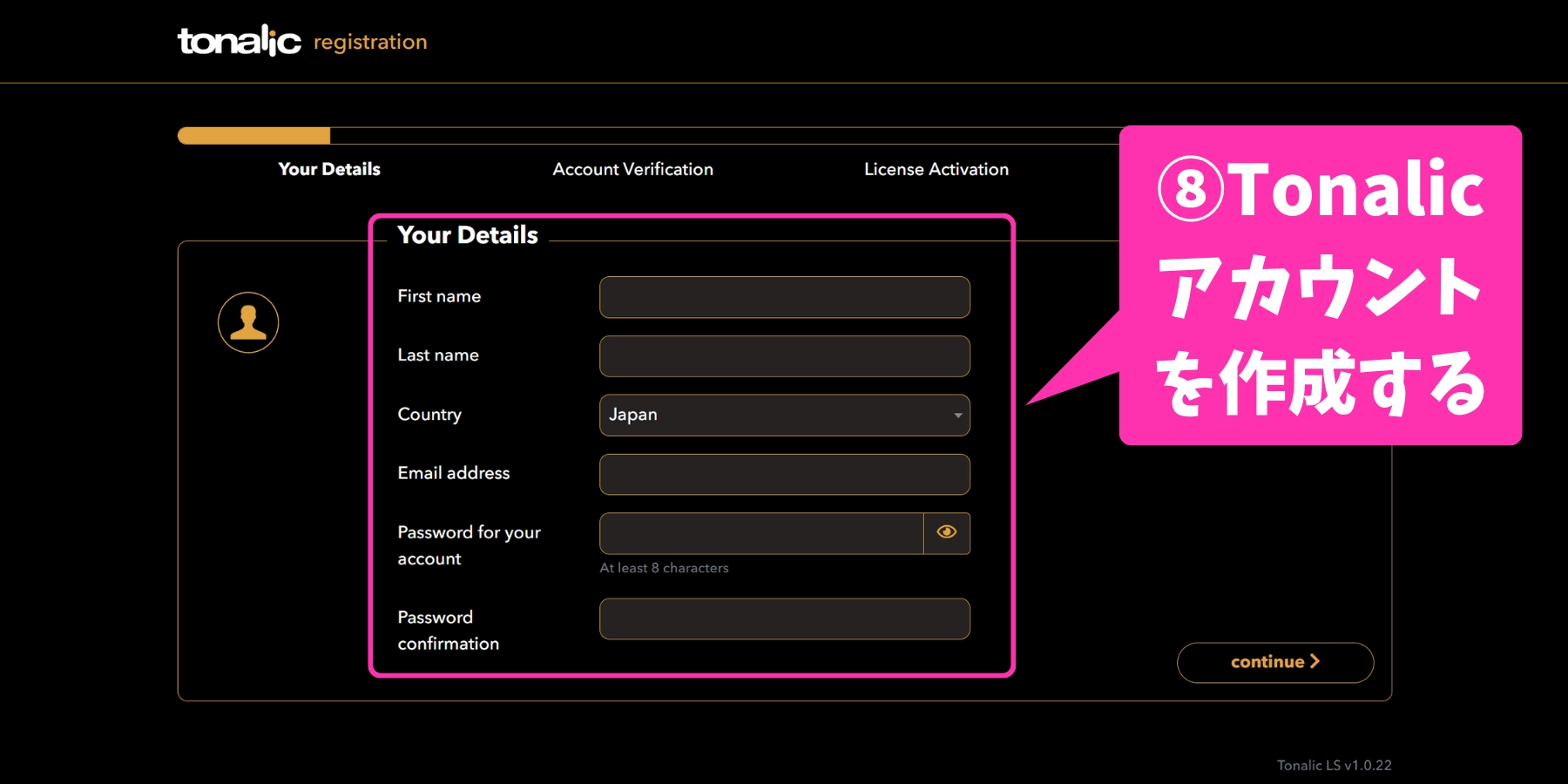1568x784 pixels.
Task: Click the Tonalic logo
Action: 239,41
